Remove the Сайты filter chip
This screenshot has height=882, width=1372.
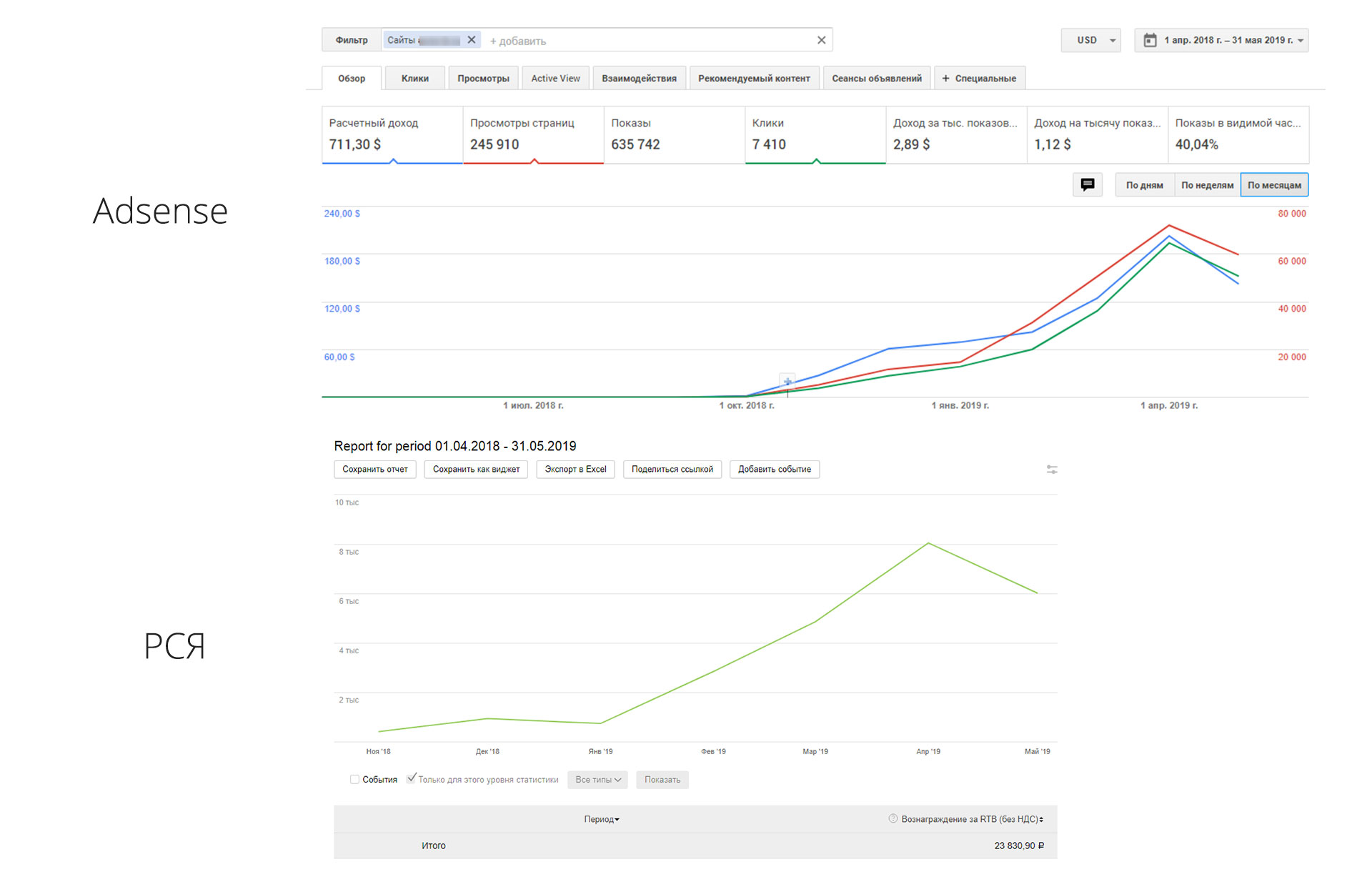[x=471, y=40]
